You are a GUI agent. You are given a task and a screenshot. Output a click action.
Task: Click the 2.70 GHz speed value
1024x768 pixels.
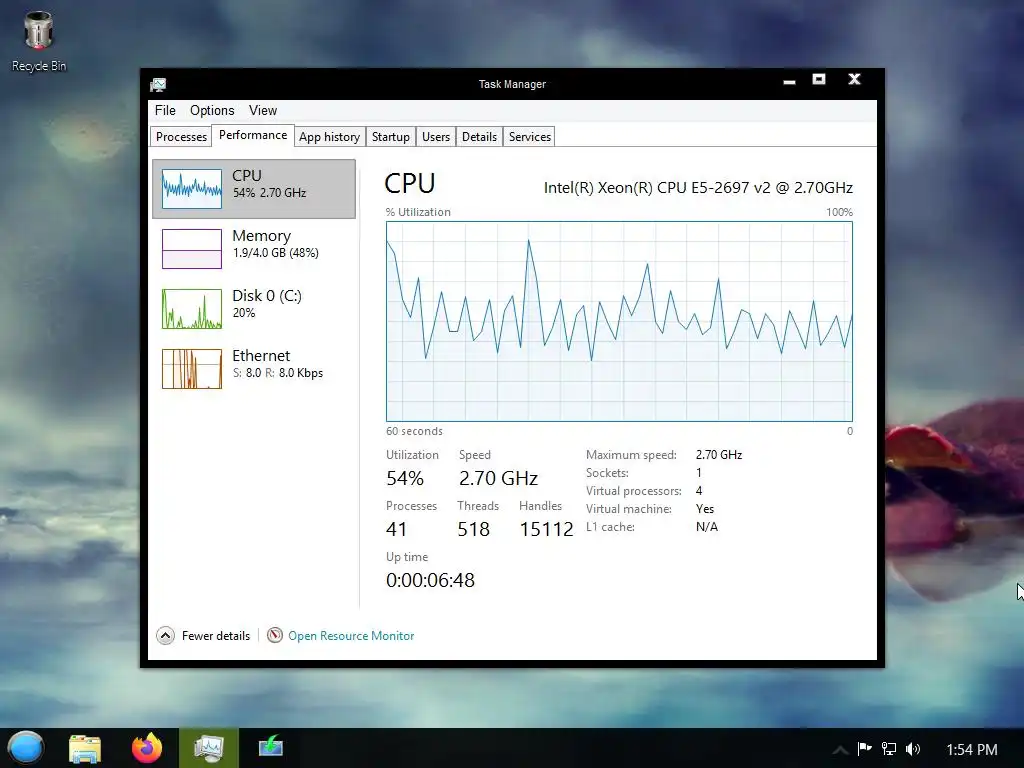point(498,479)
